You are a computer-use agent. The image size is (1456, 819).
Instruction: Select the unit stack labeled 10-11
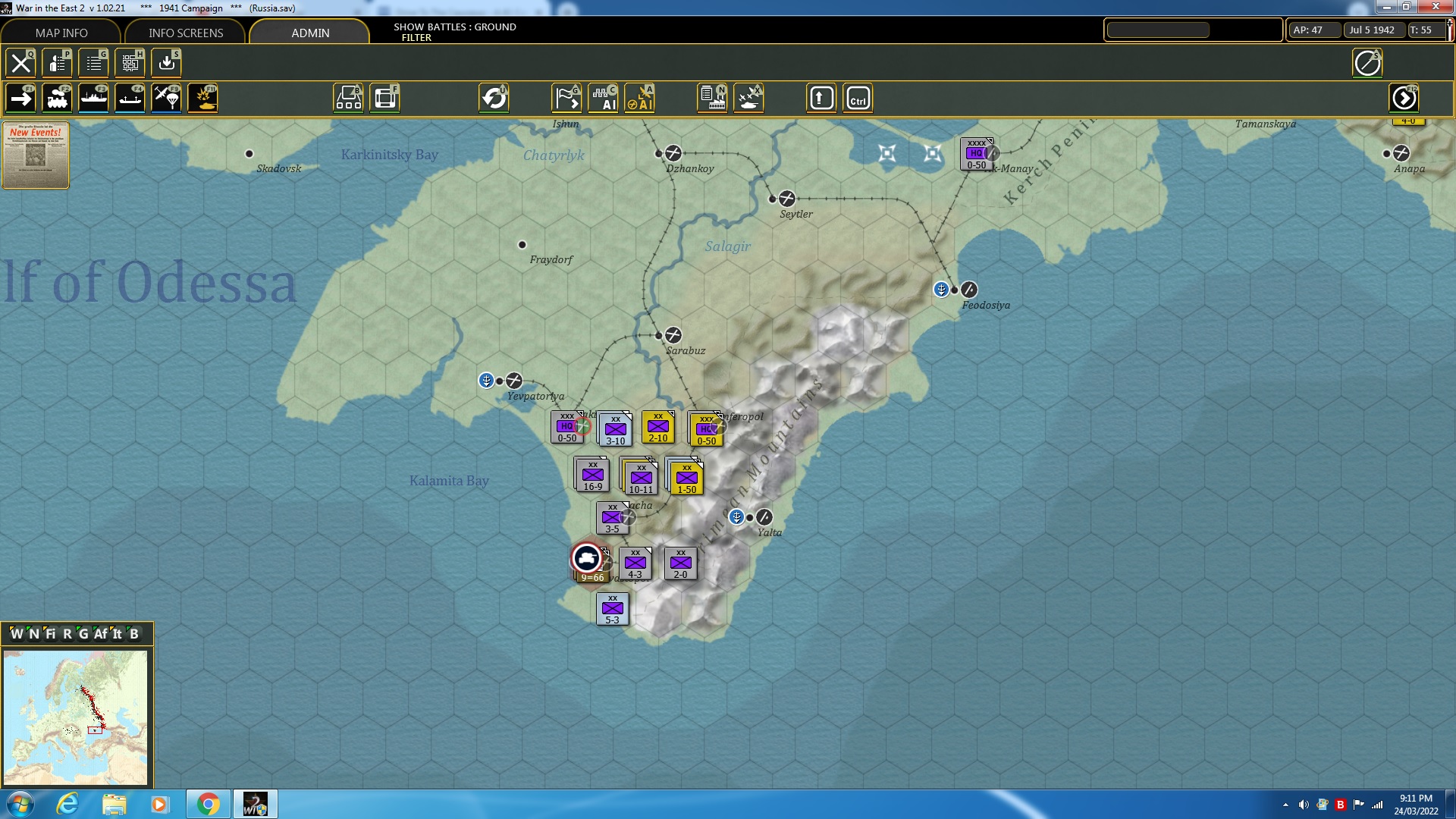click(640, 477)
